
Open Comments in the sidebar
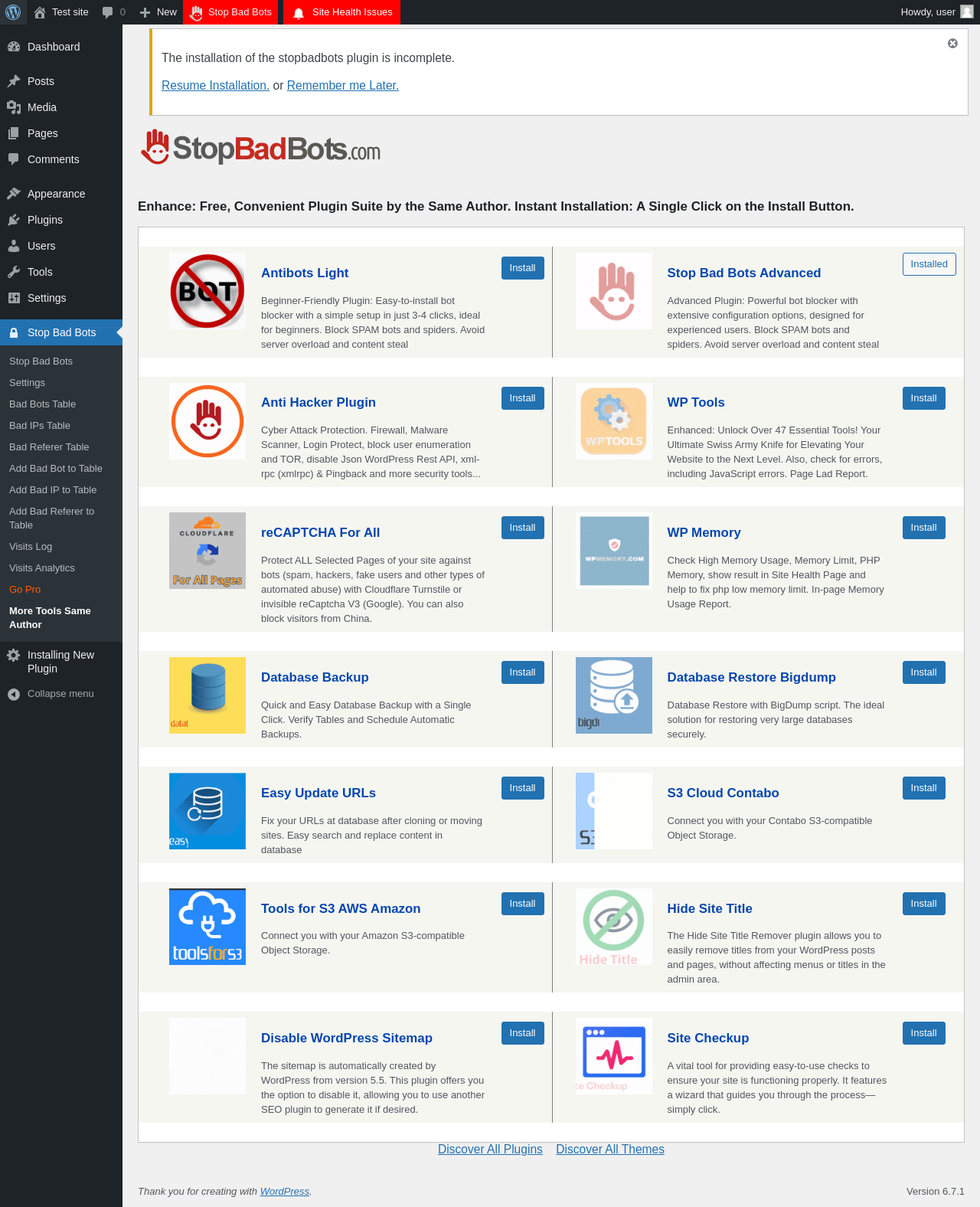click(x=61, y=159)
